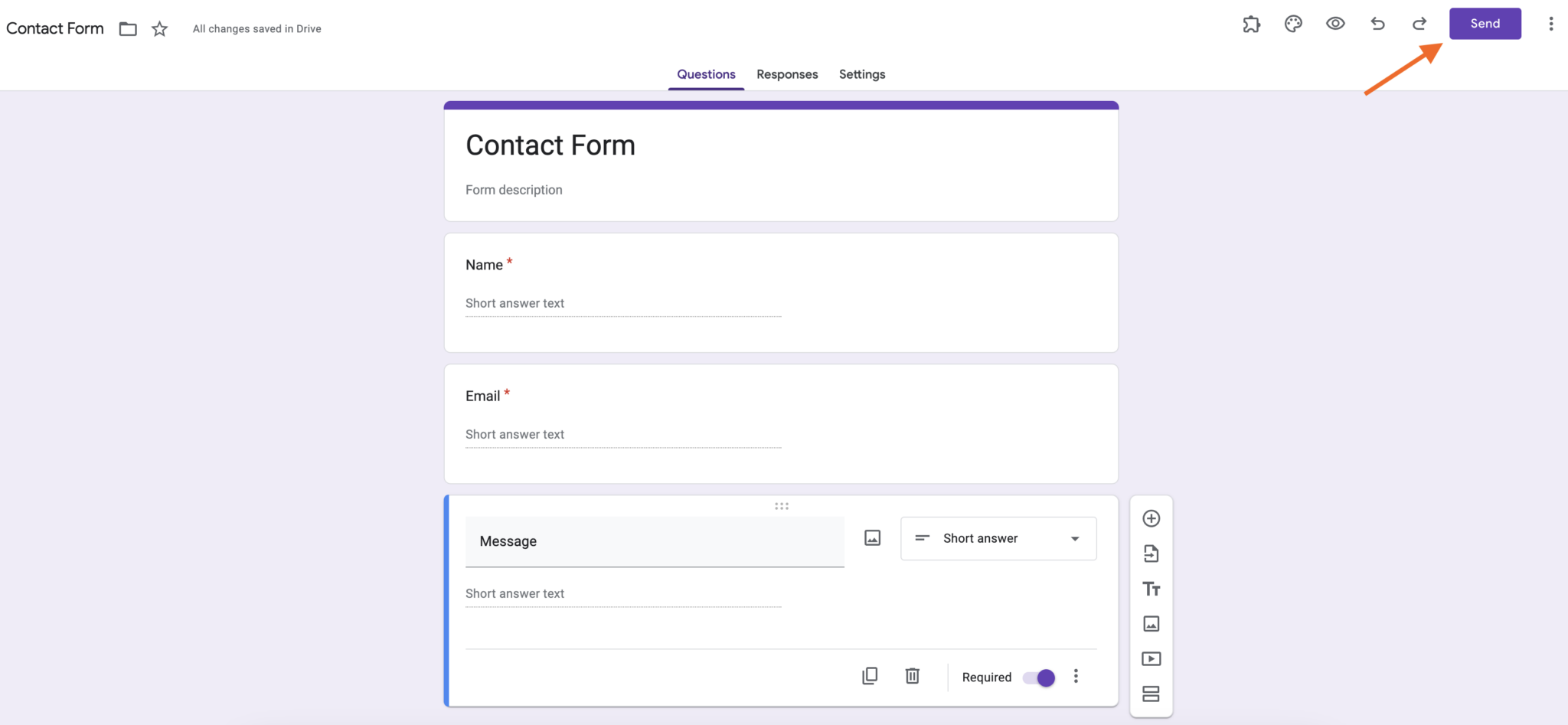Delete the Message question
Viewport: 1568px width, 725px height.
point(912,675)
